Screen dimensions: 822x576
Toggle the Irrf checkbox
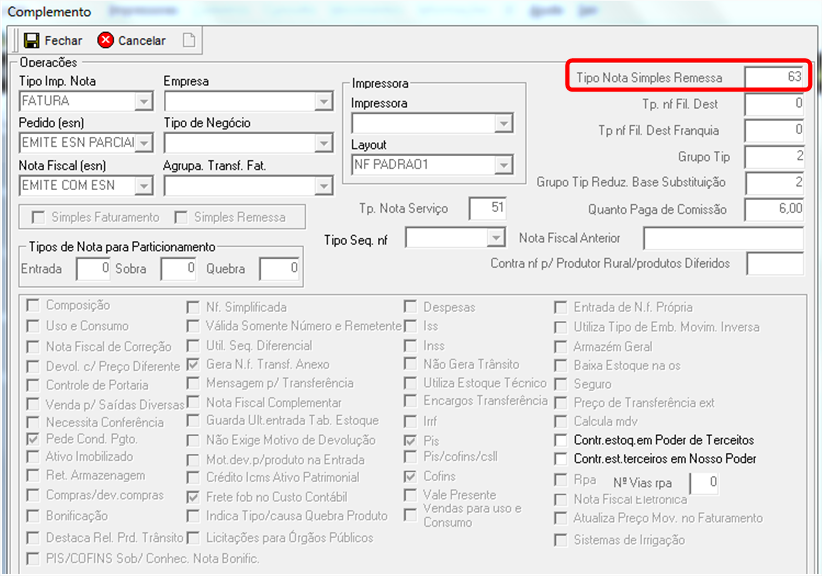pos(410,421)
